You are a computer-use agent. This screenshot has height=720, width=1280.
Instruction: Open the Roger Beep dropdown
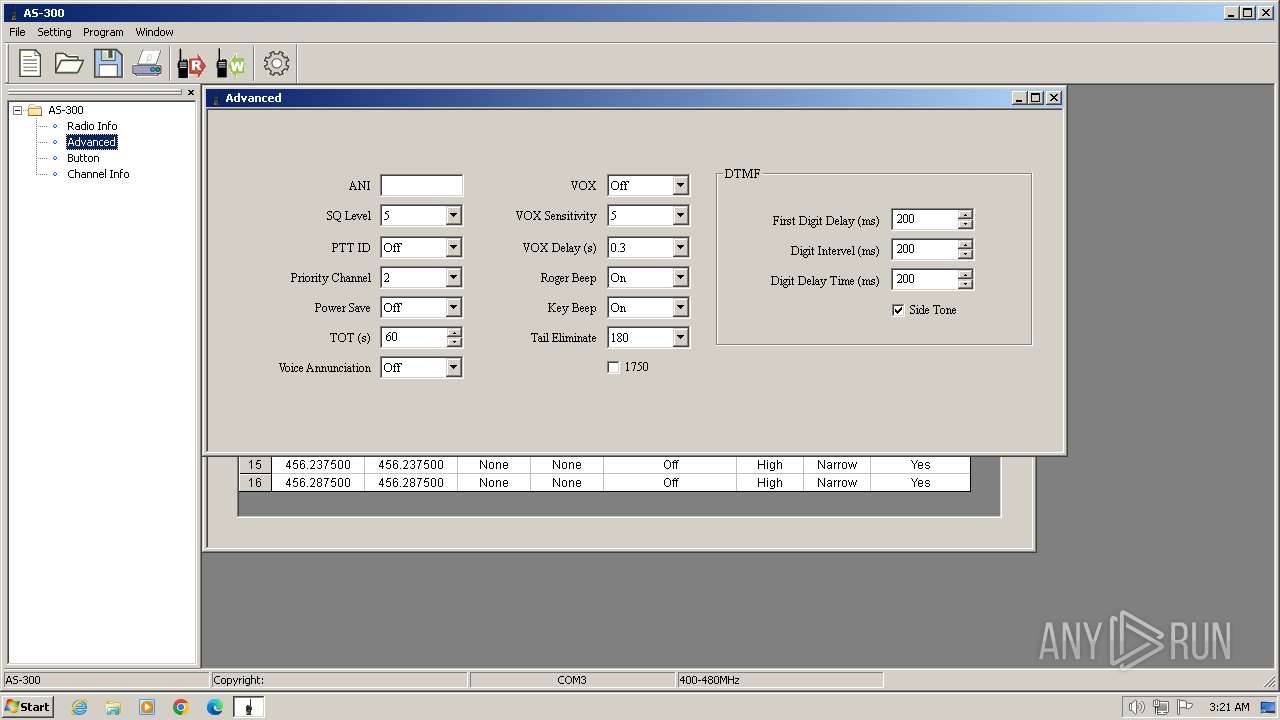click(680, 277)
